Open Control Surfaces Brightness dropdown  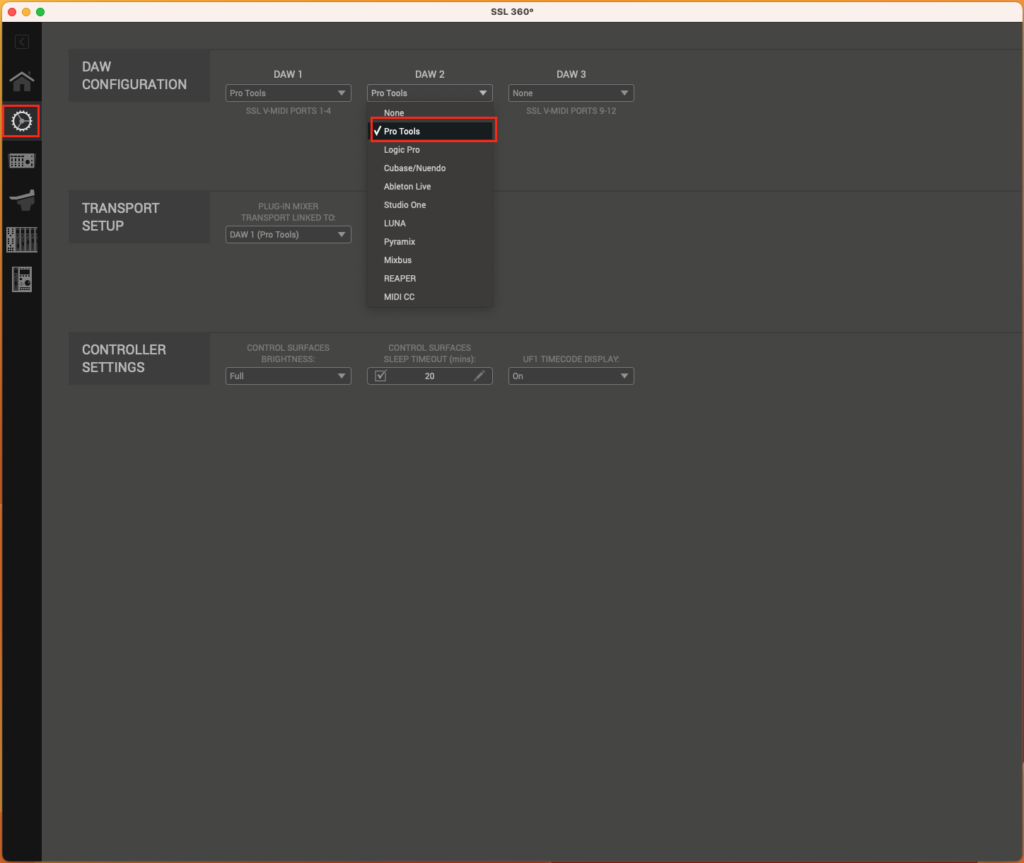click(288, 376)
